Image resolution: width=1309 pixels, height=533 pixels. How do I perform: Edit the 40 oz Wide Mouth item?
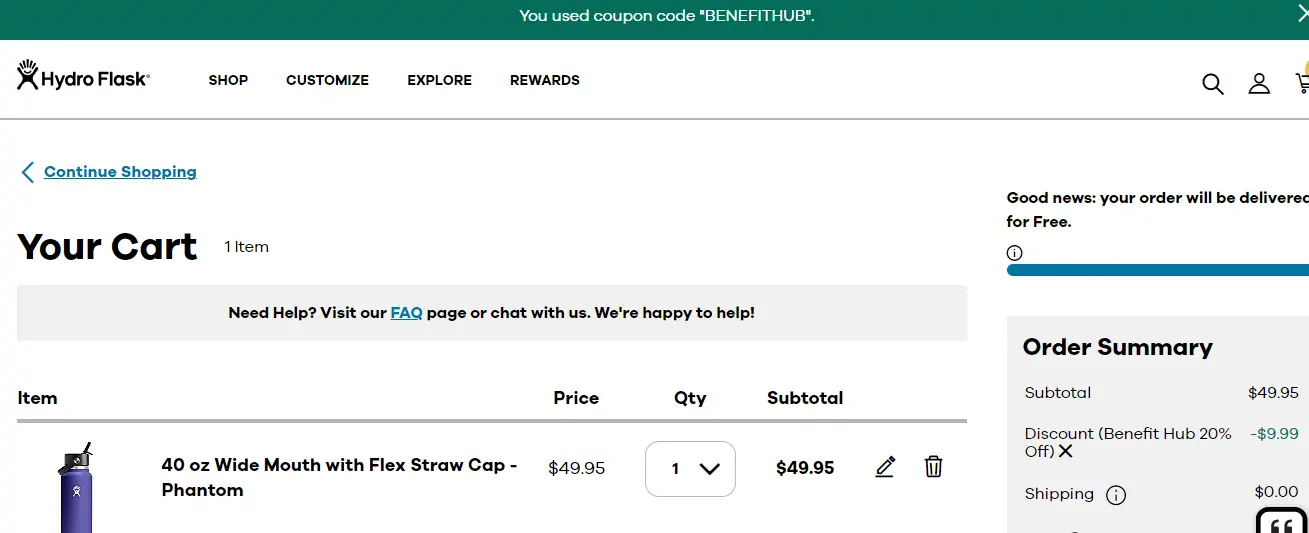point(885,467)
